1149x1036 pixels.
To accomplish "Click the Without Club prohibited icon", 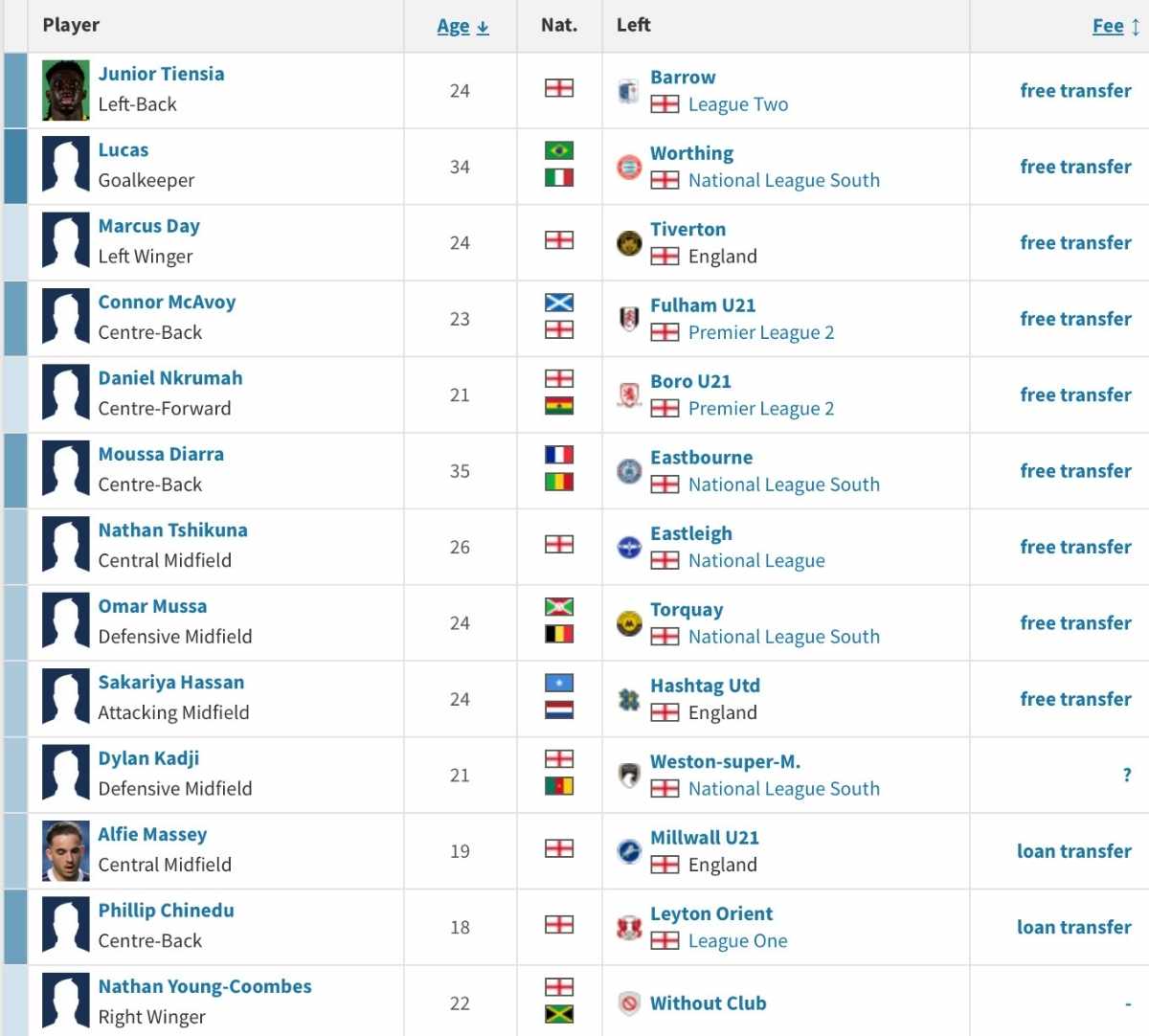I will 629,1003.
